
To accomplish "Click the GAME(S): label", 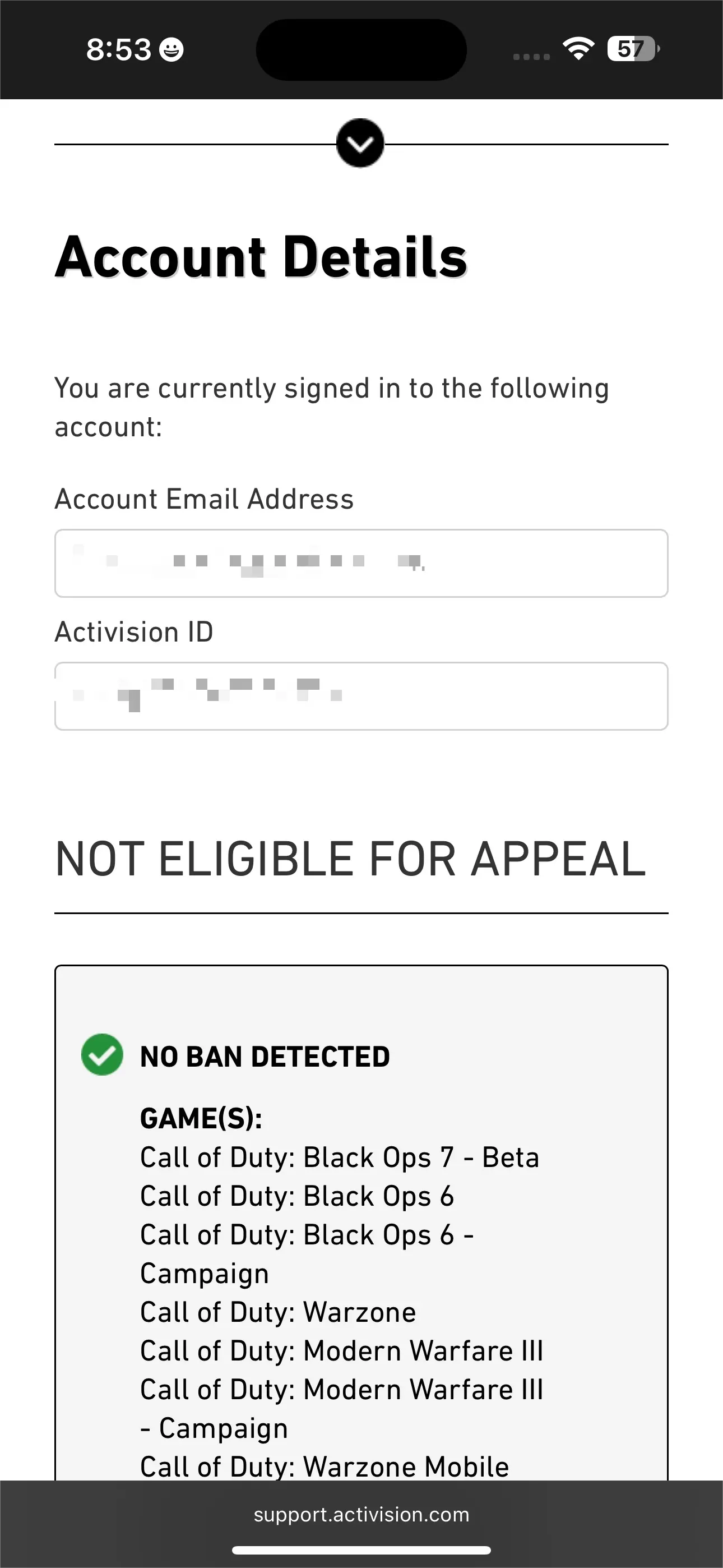I will click(x=201, y=1118).
